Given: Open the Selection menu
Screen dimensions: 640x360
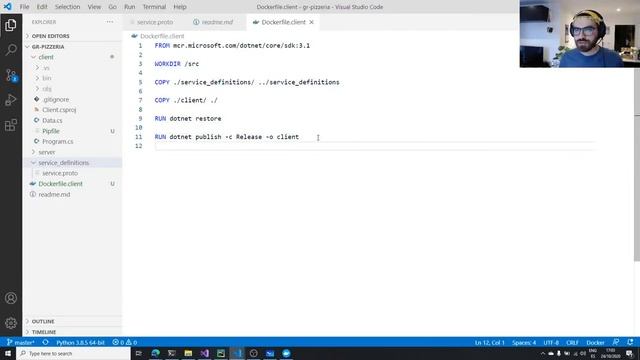Looking at the screenshot, I should (x=67, y=7).
